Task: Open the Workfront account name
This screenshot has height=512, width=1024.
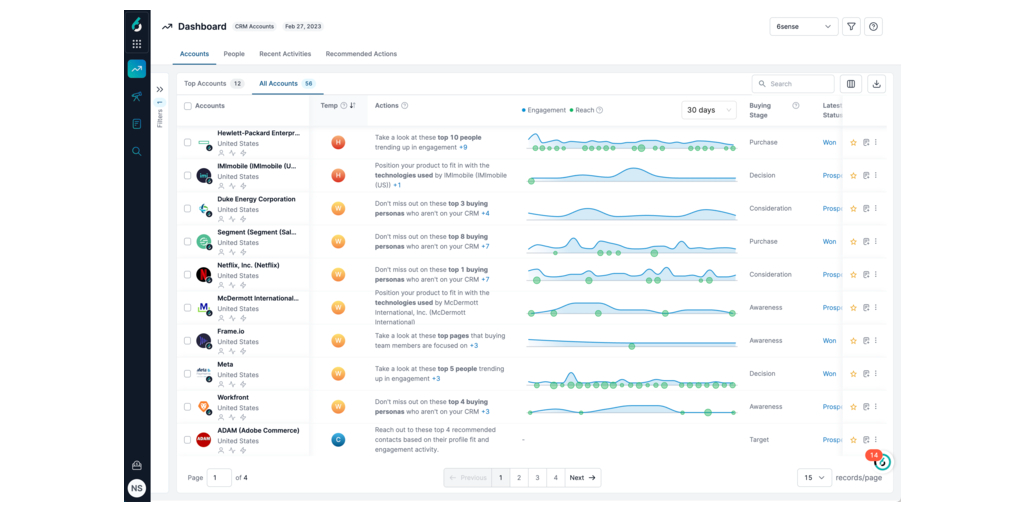Action: coord(233,397)
